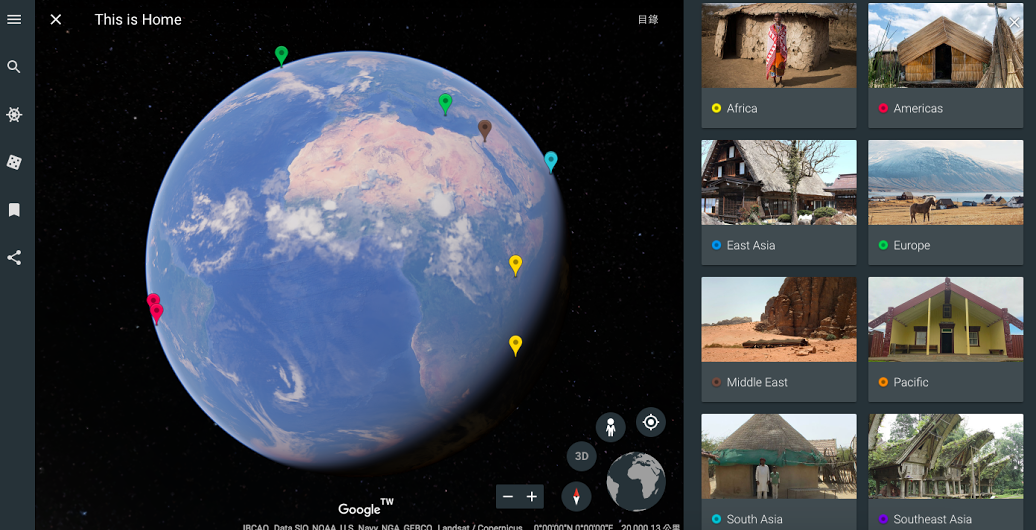Open the Pacific yellow house thumbnail
This screenshot has height=530, width=1036.
945,319
